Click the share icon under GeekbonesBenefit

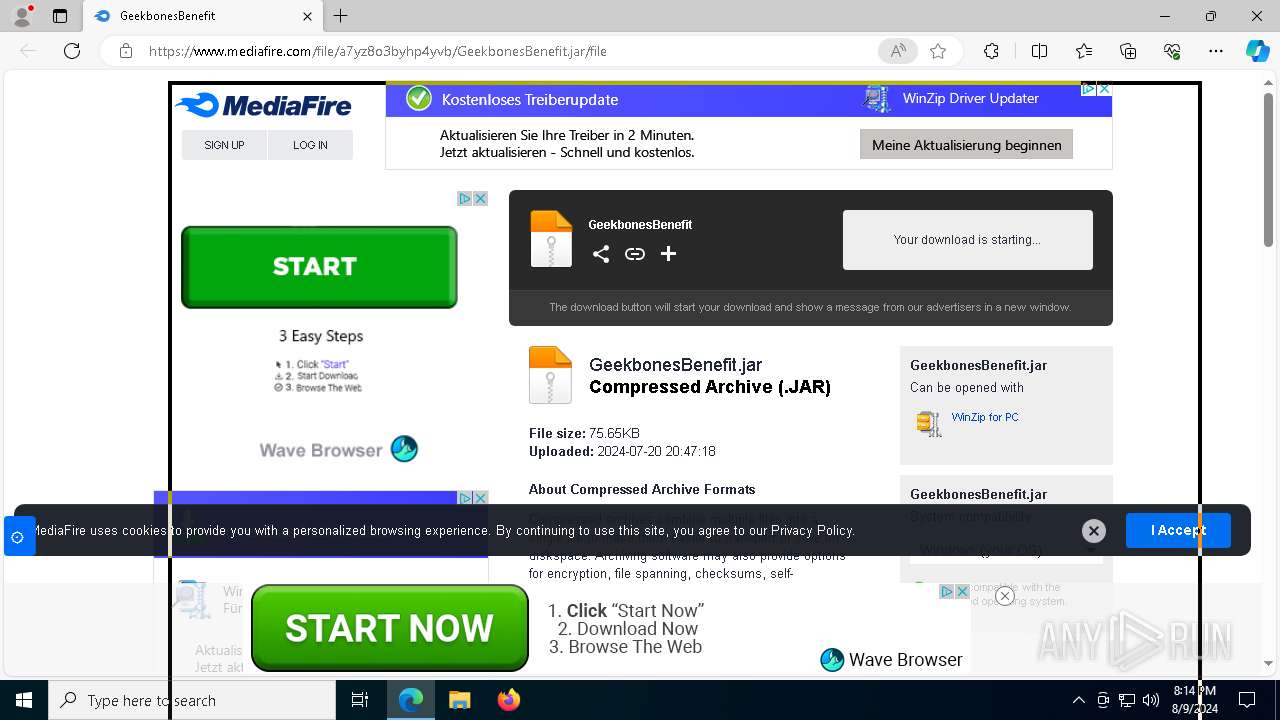tap(601, 254)
